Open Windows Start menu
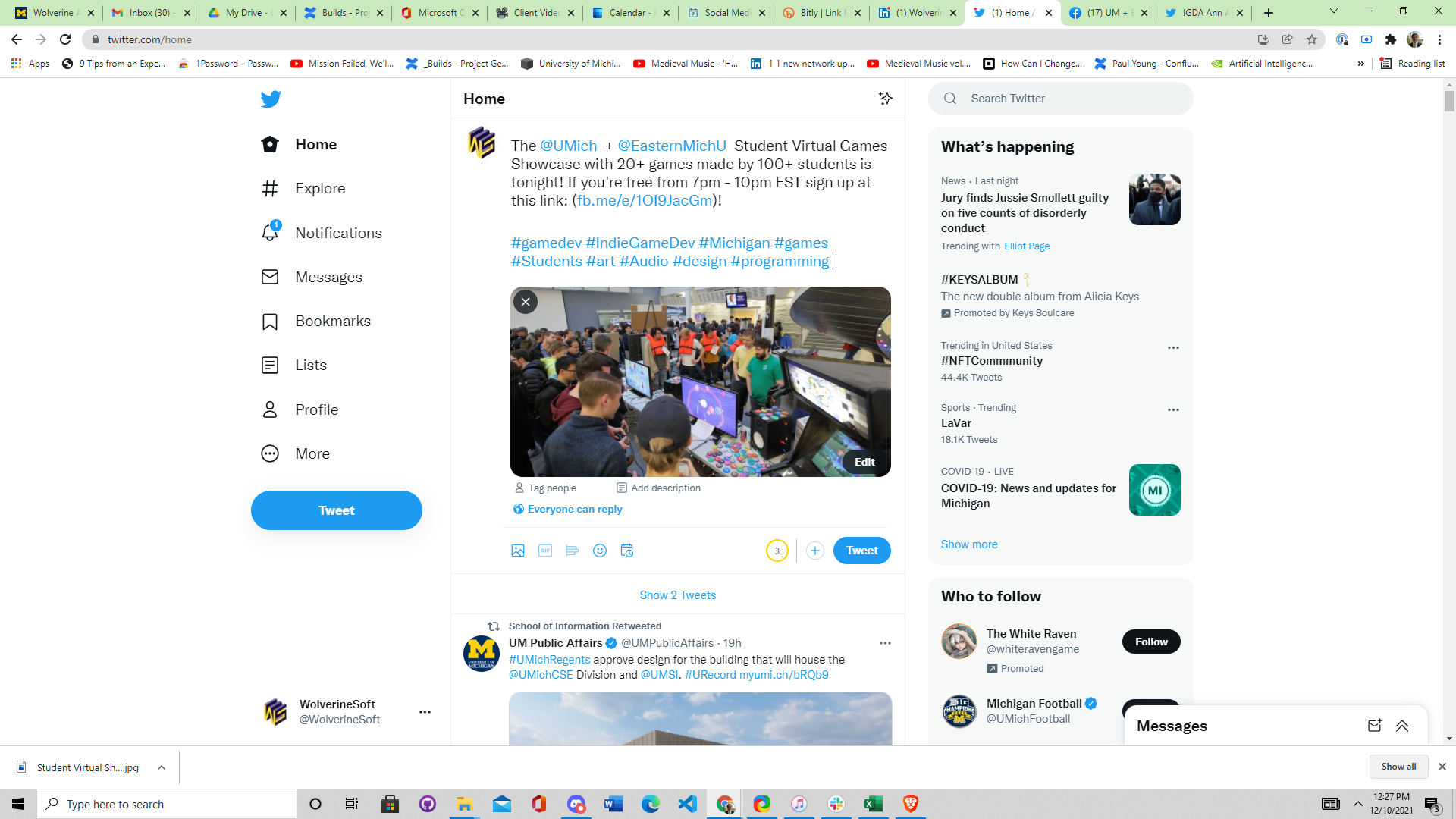 coord(18,804)
